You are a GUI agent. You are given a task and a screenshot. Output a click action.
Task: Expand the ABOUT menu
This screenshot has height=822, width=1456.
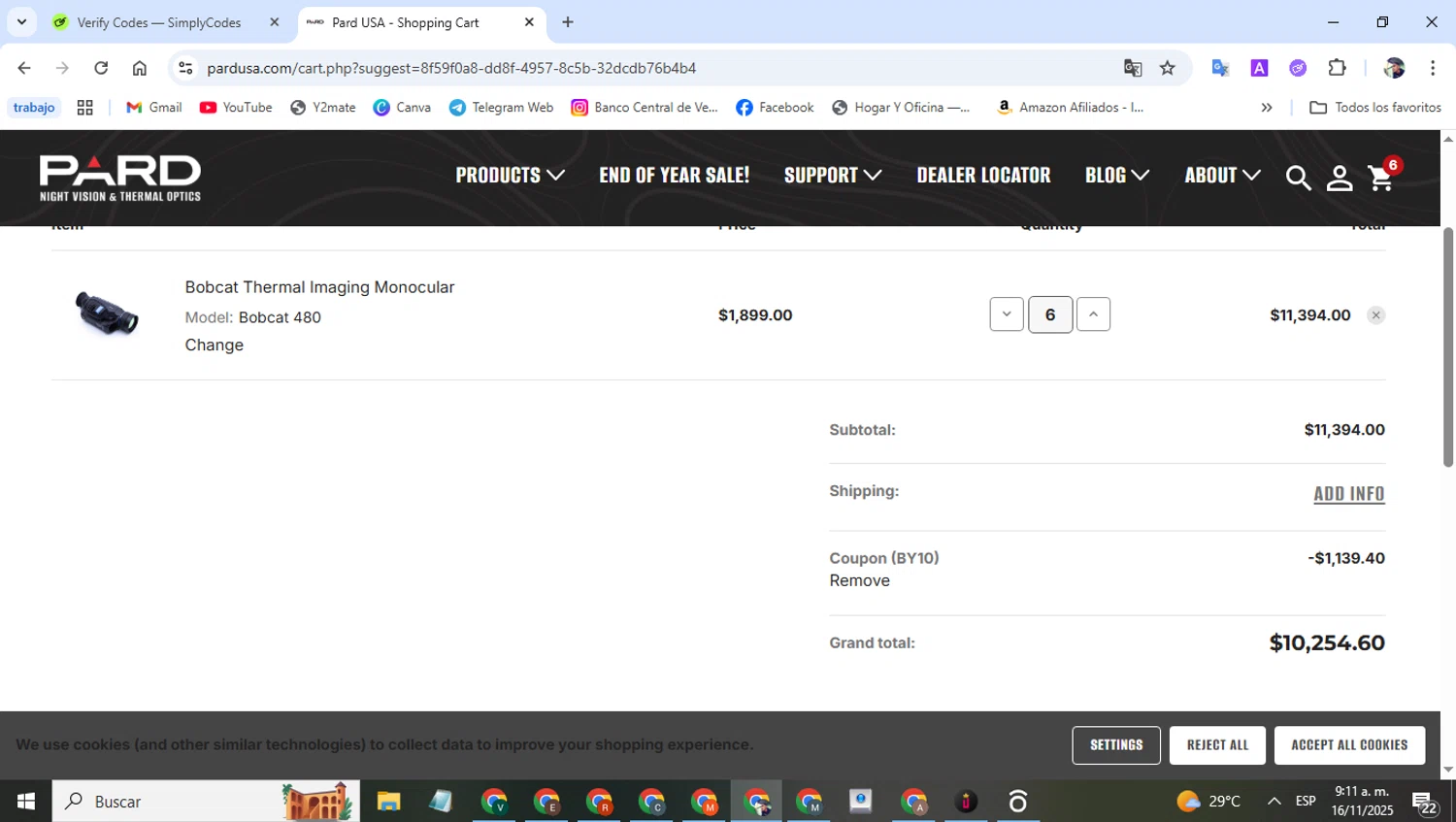point(1222,176)
